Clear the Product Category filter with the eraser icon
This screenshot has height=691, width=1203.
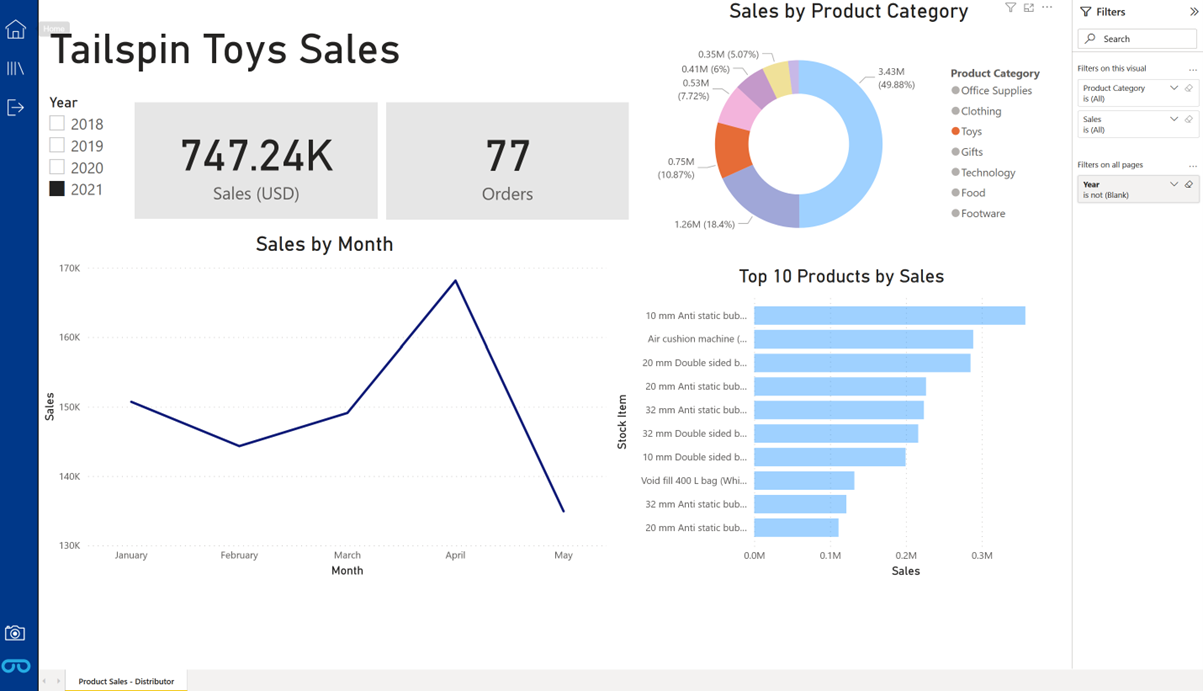pyautogui.click(x=1189, y=88)
